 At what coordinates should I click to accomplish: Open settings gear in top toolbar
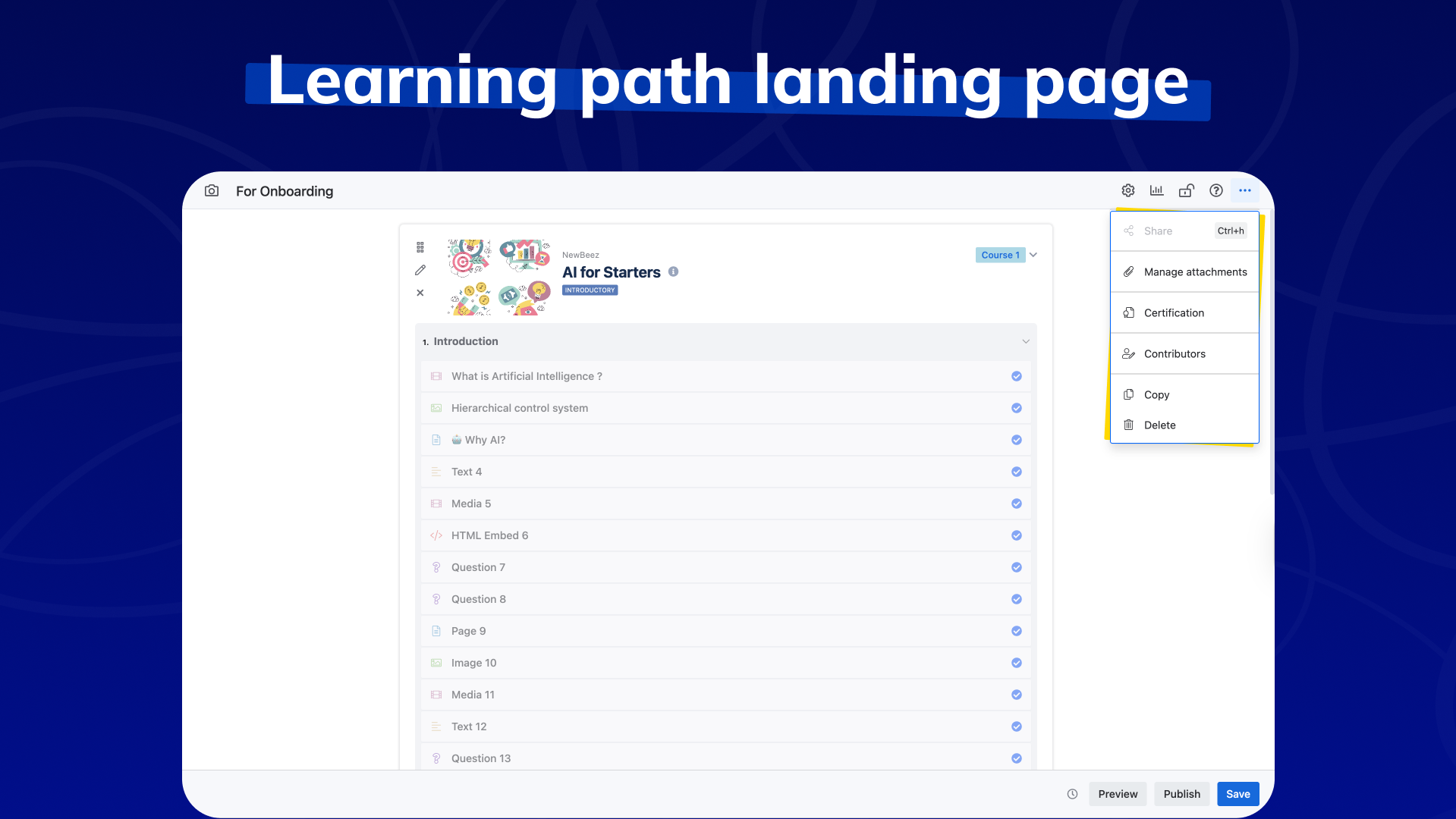tap(1128, 190)
